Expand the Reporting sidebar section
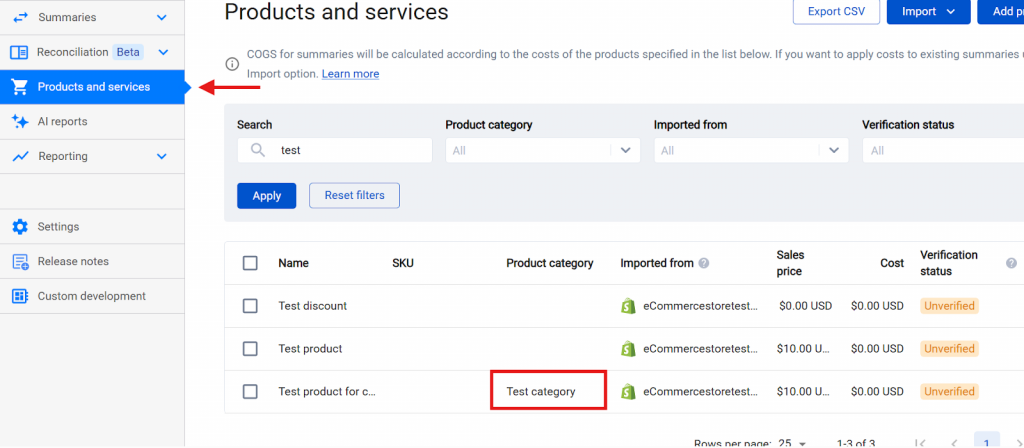Viewport: 1024px width, 448px height. tap(162, 157)
